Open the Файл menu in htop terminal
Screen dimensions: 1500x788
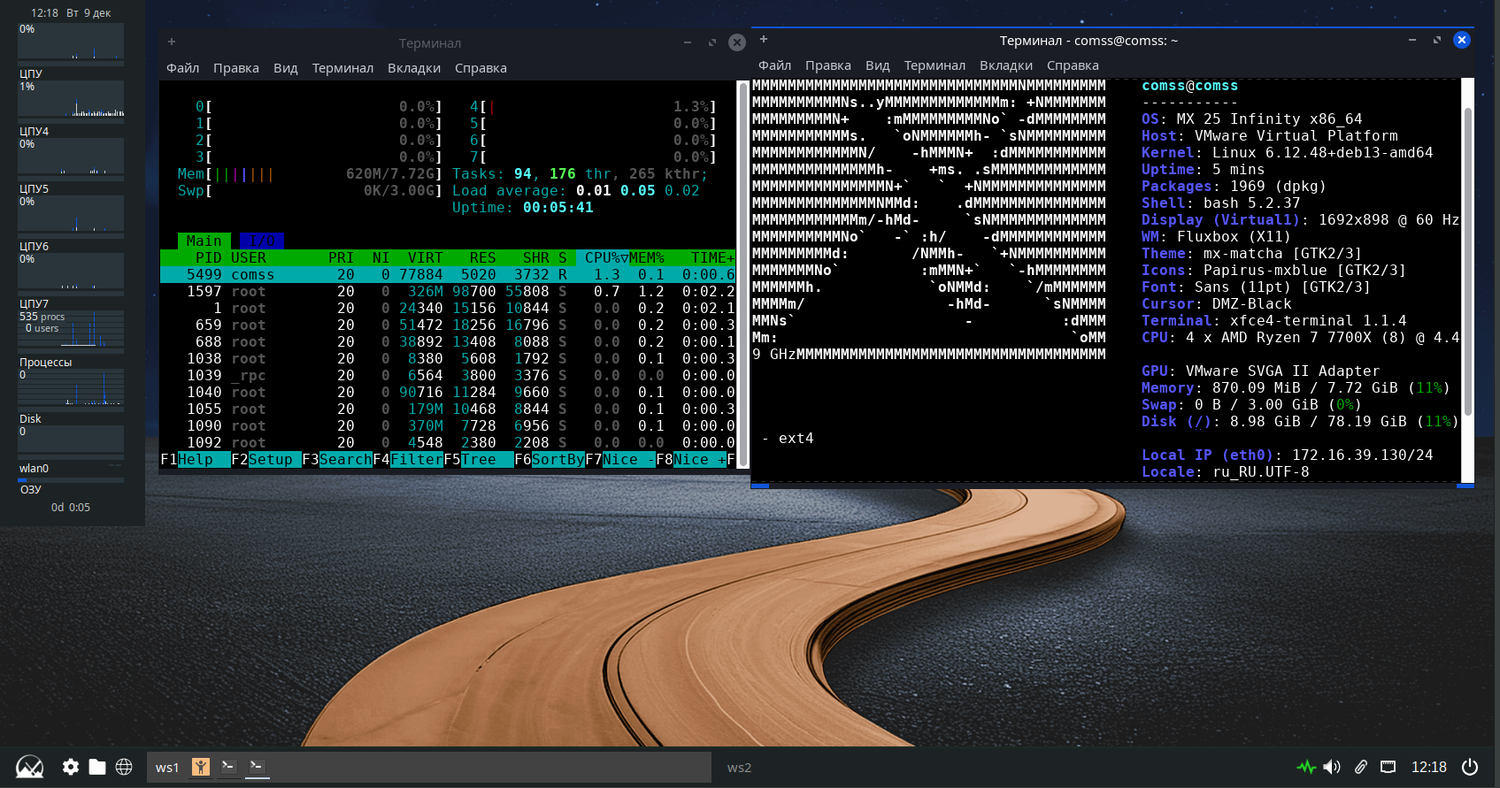[183, 68]
